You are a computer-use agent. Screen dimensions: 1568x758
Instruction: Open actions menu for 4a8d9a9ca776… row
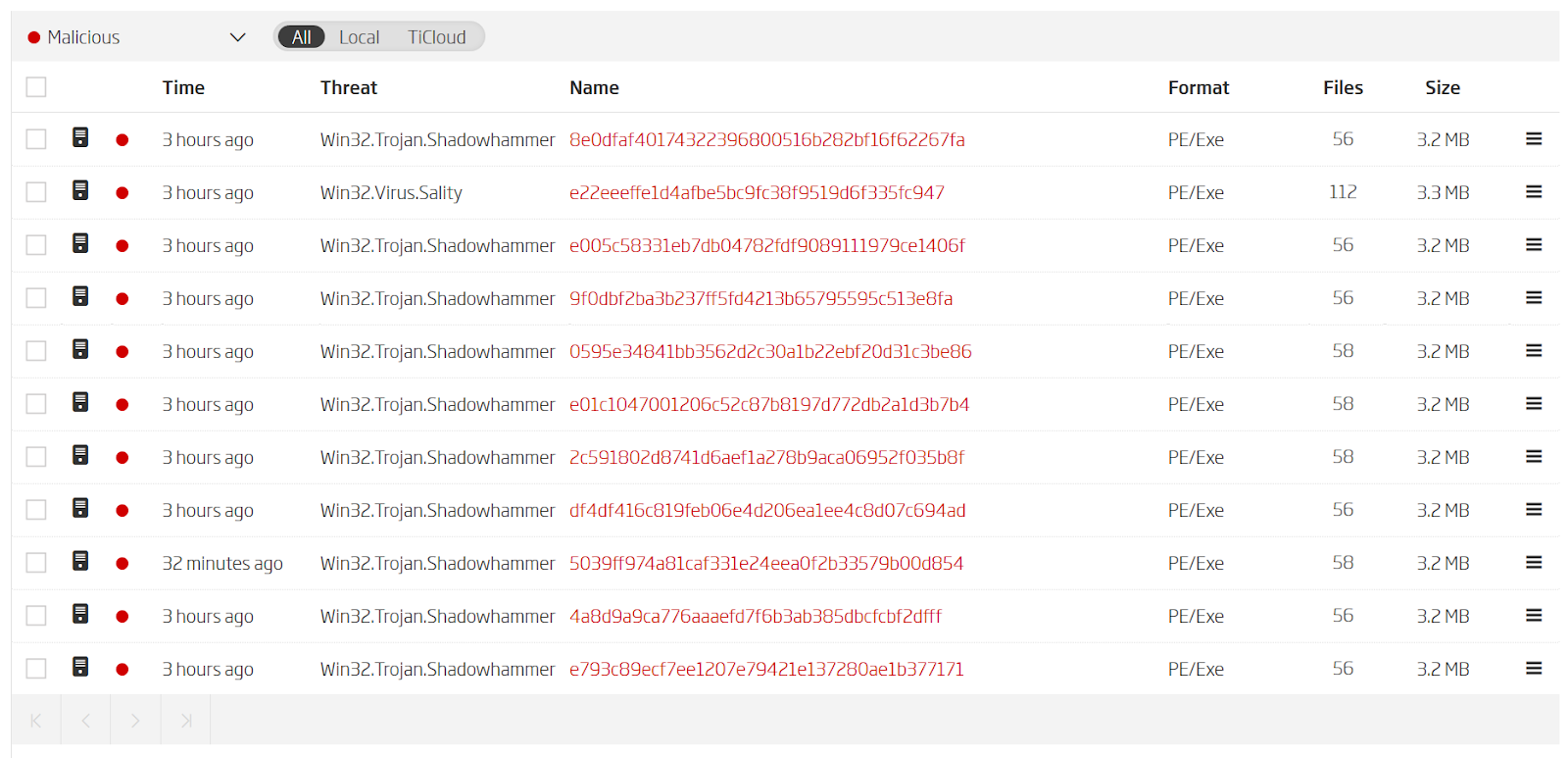point(1534,616)
